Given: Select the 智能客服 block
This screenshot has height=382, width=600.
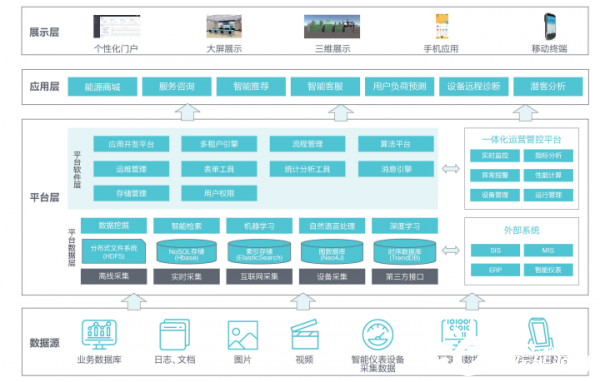Looking at the screenshot, I should pyautogui.click(x=325, y=87).
